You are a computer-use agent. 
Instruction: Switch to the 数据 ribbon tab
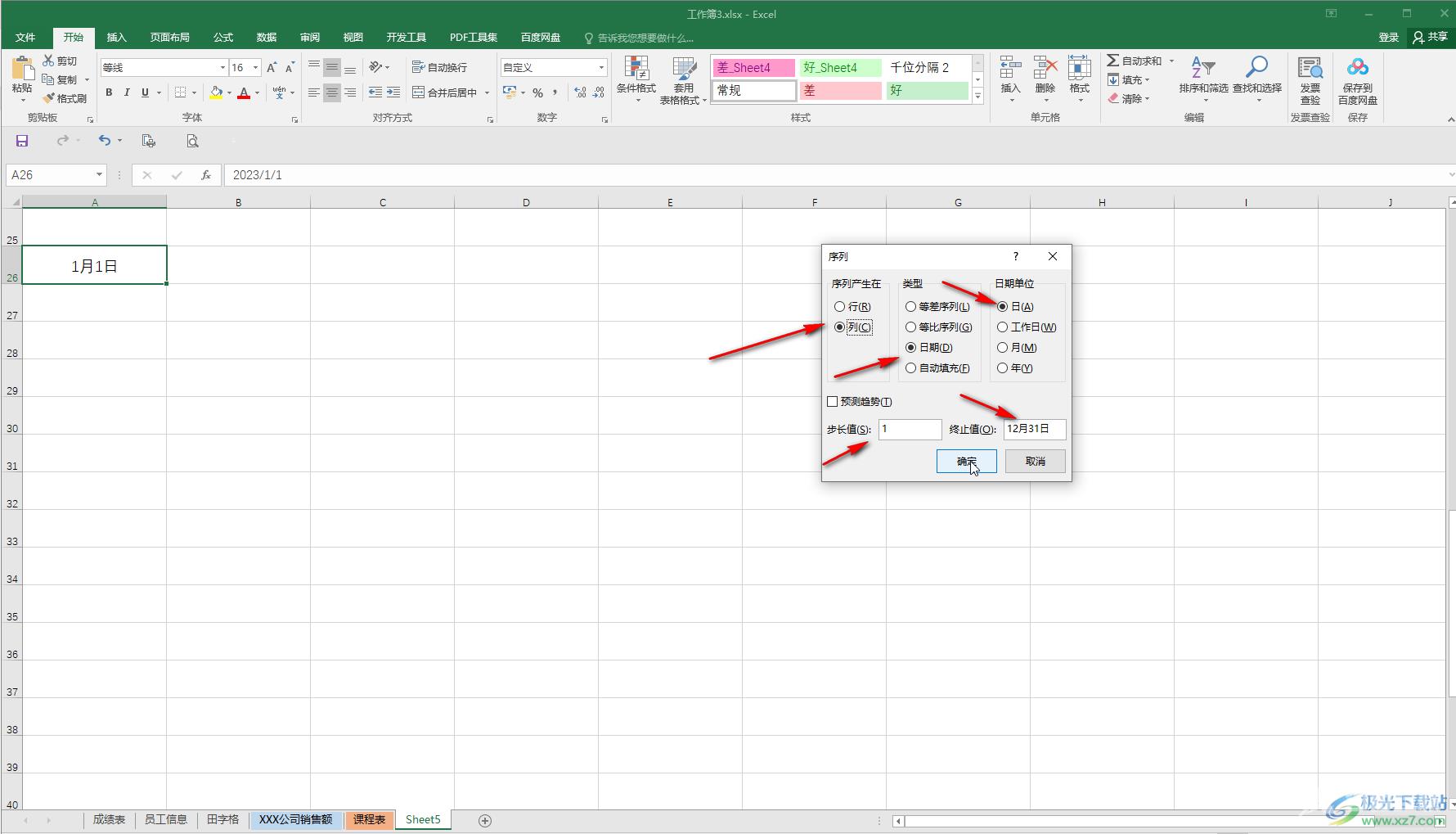pyautogui.click(x=267, y=38)
